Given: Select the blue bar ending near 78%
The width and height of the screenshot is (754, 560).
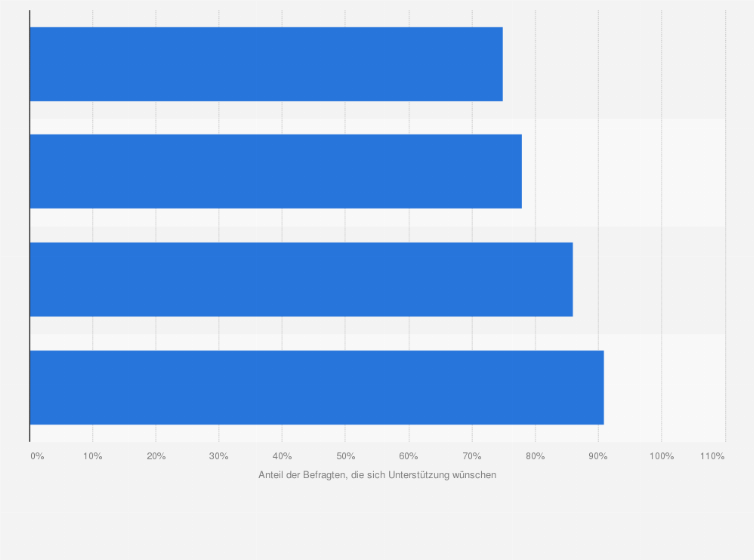Looking at the screenshot, I should pyautogui.click(x=276, y=172).
